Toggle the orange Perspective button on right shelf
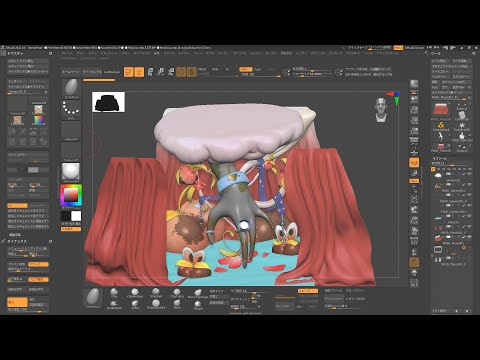480x360 pixels. tap(414, 163)
